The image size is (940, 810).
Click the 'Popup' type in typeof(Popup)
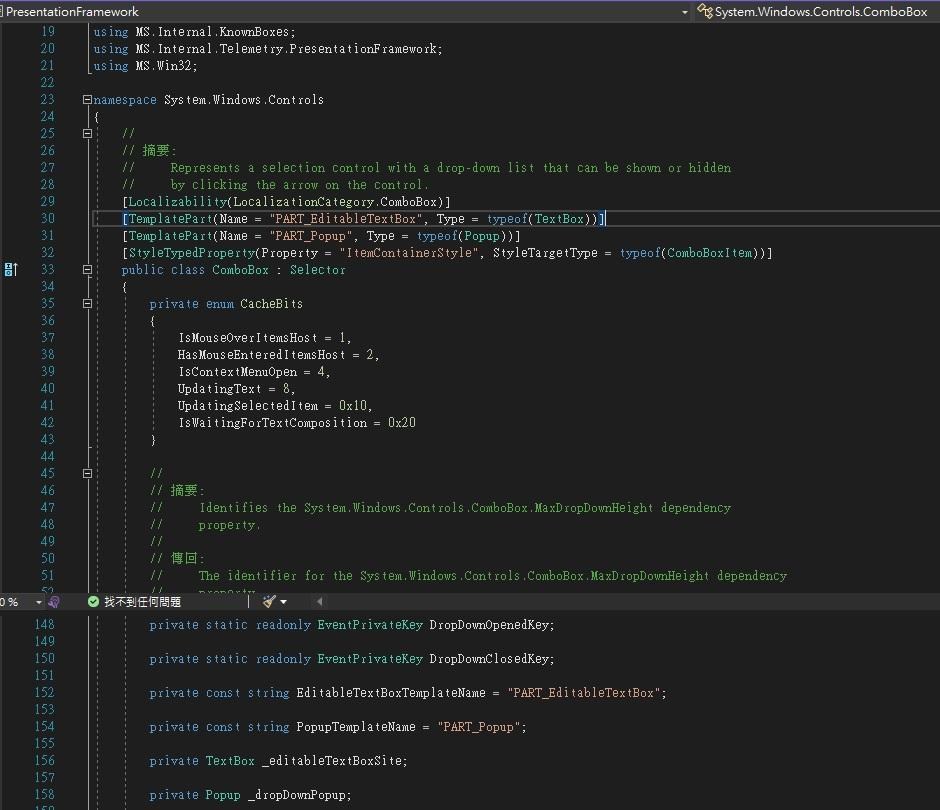483,236
